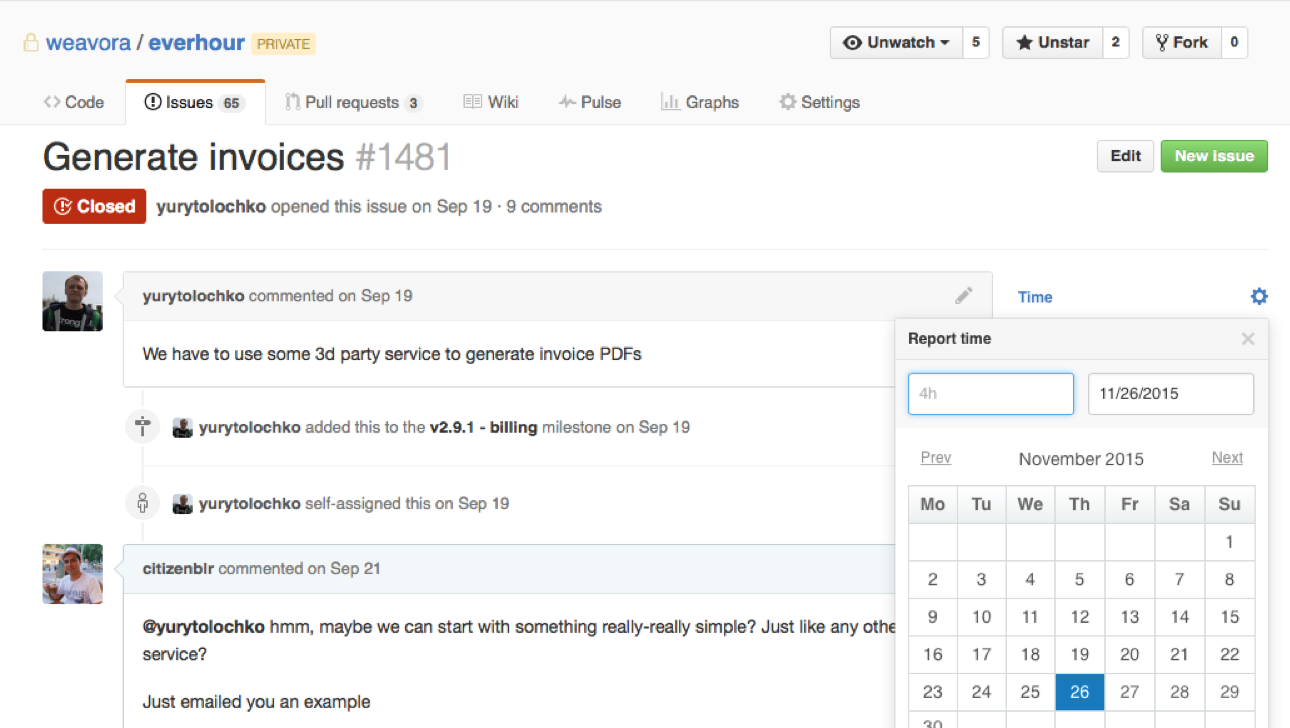Click the stargazers count 2
The width and height of the screenshot is (1290, 728).
point(1115,42)
